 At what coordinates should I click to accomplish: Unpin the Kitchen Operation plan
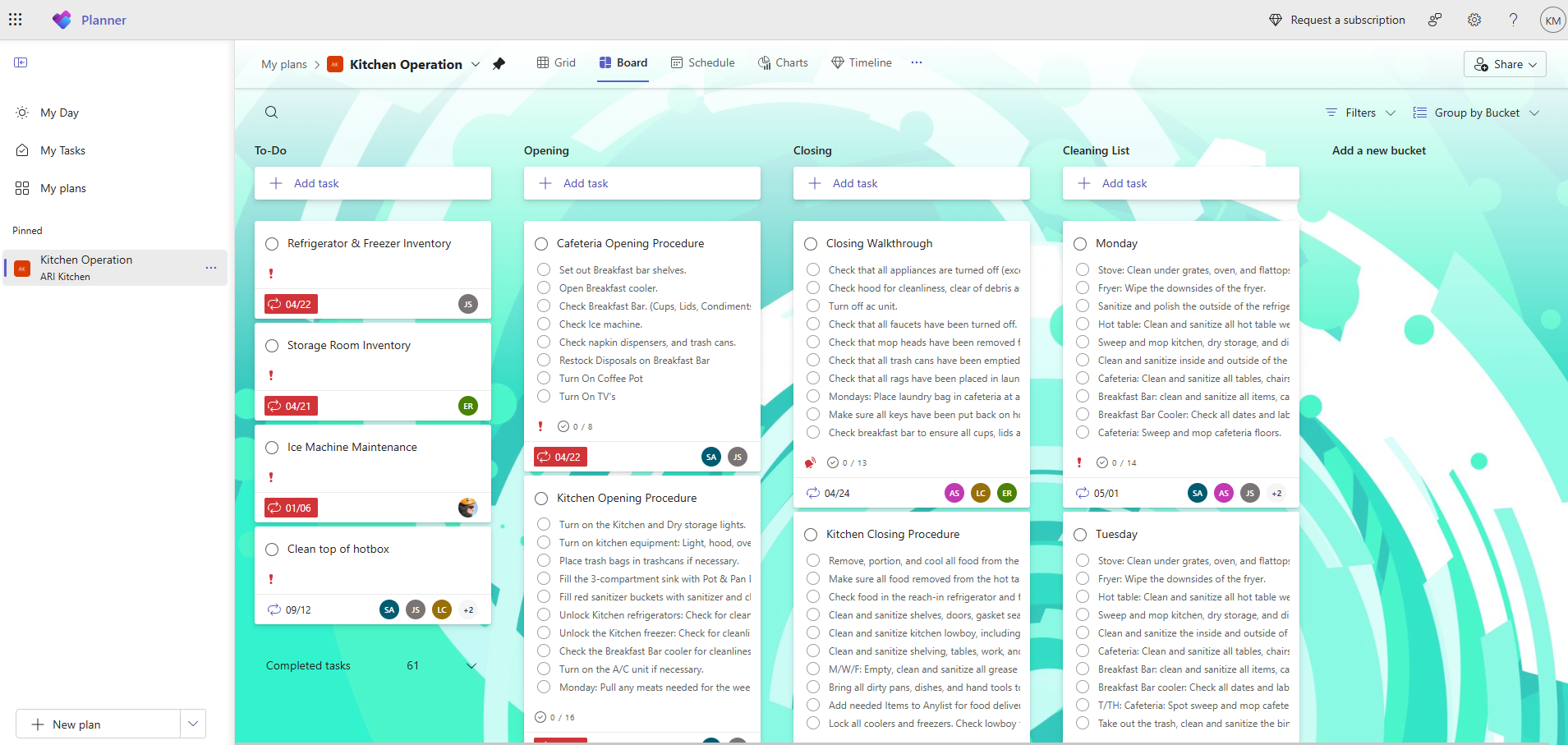pyautogui.click(x=499, y=64)
